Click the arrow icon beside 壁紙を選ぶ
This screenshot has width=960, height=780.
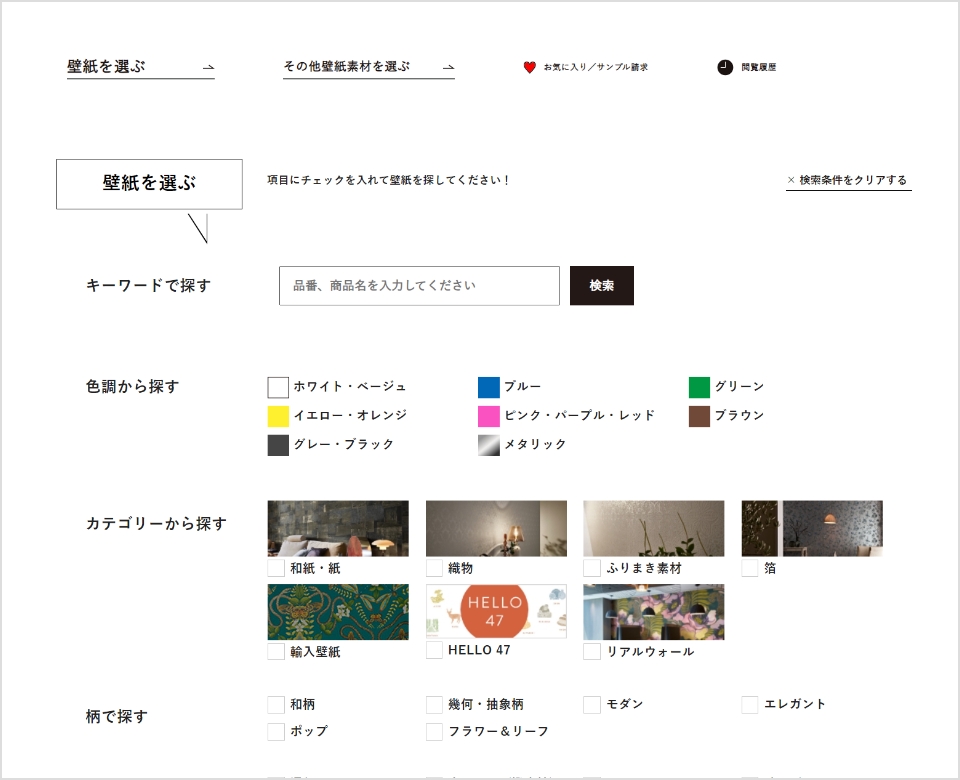(x=207, y=66)
